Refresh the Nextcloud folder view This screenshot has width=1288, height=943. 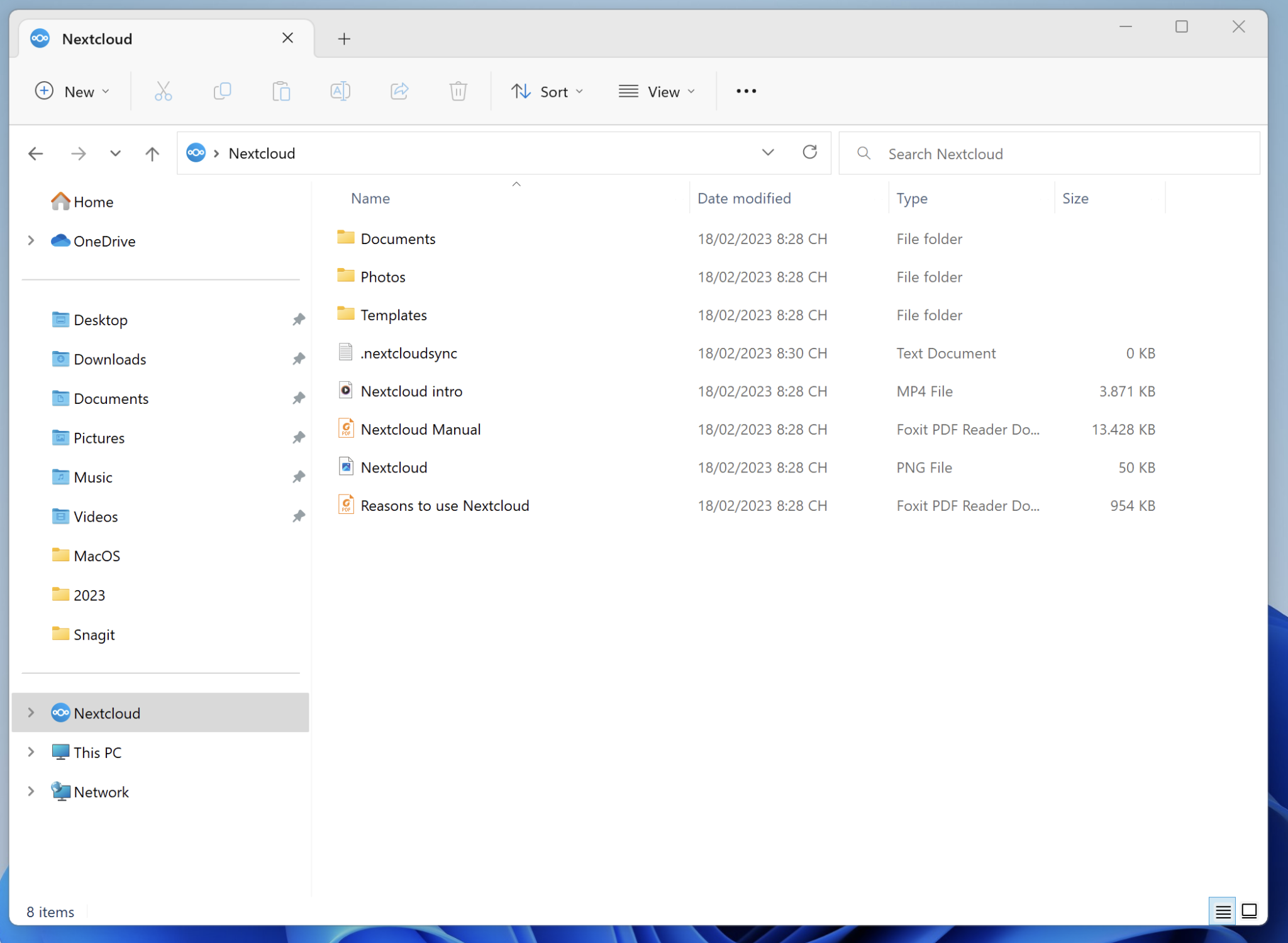(810, 152)
